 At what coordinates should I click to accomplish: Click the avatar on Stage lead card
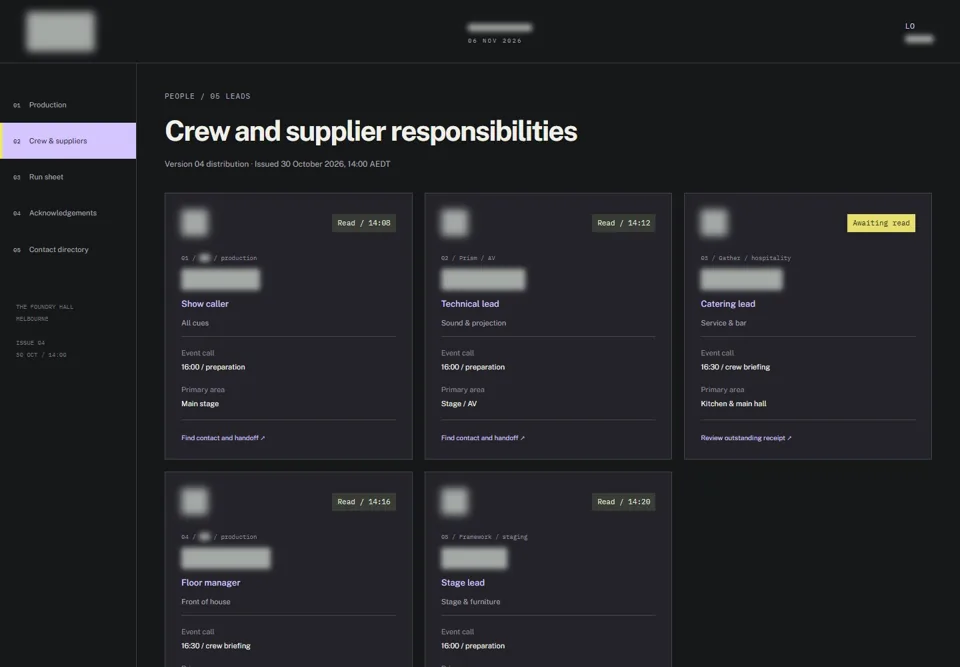(454, 501)
